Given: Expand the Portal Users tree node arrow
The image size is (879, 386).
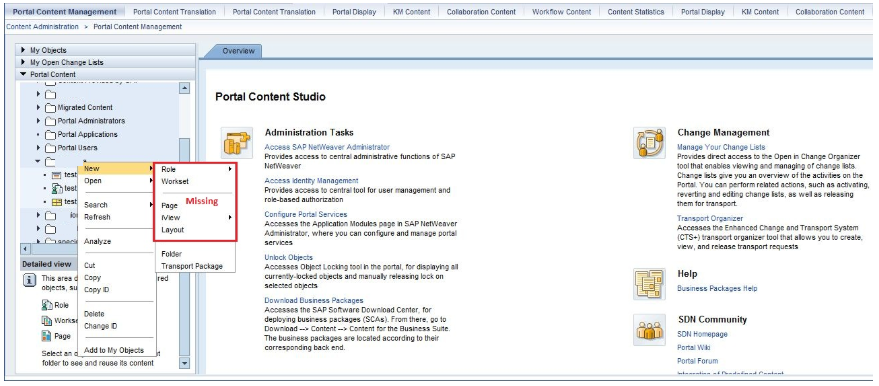Looking at the screenshot, I should click(38, 148).
